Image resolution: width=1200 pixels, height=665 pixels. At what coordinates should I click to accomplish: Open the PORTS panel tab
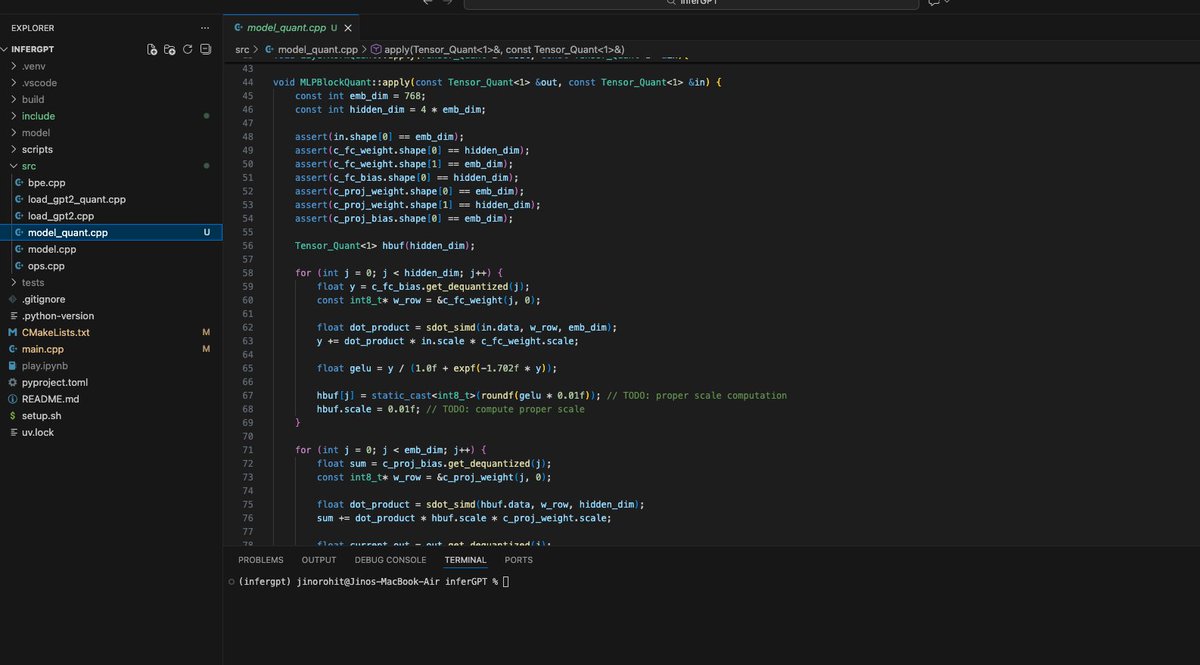(519, 560)
